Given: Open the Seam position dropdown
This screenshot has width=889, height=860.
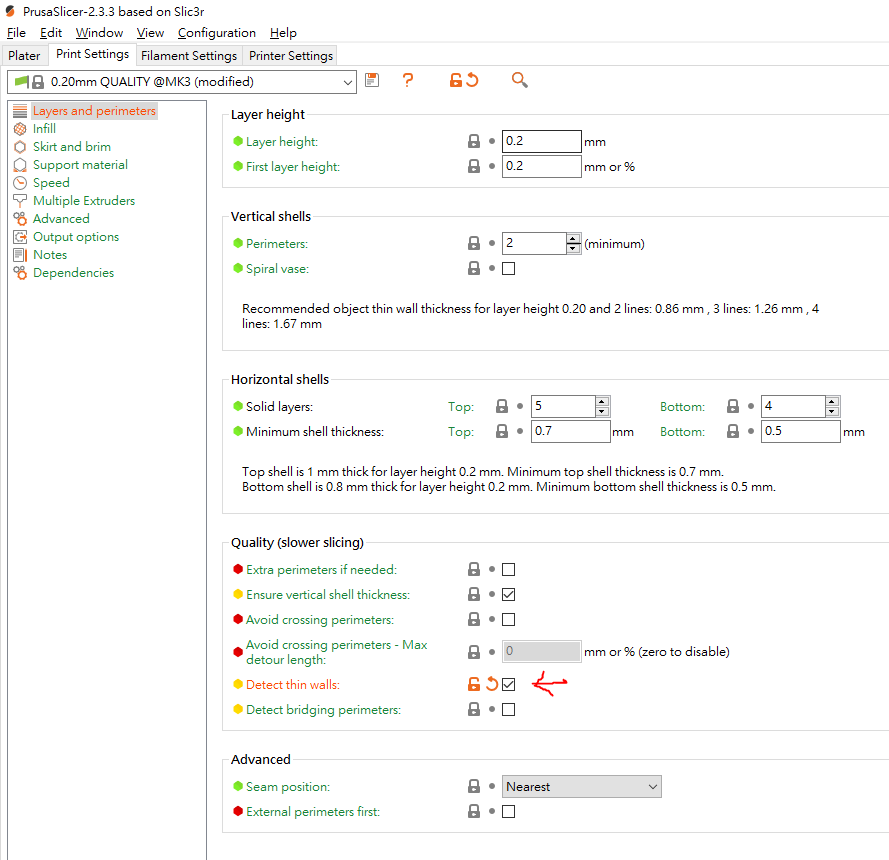Looking at the screenshot, I should point(582,786).
